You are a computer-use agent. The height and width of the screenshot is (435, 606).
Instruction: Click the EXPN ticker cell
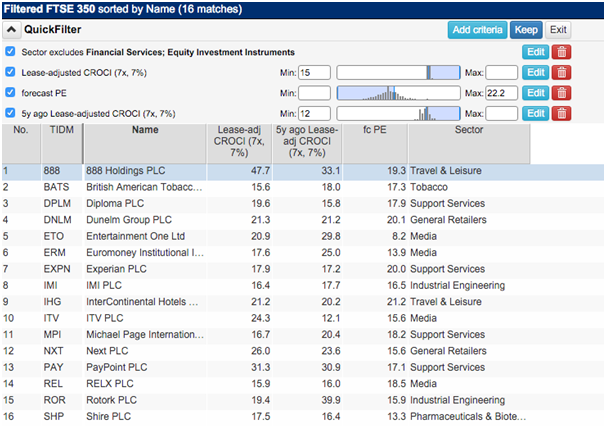[x=57, y=269]
